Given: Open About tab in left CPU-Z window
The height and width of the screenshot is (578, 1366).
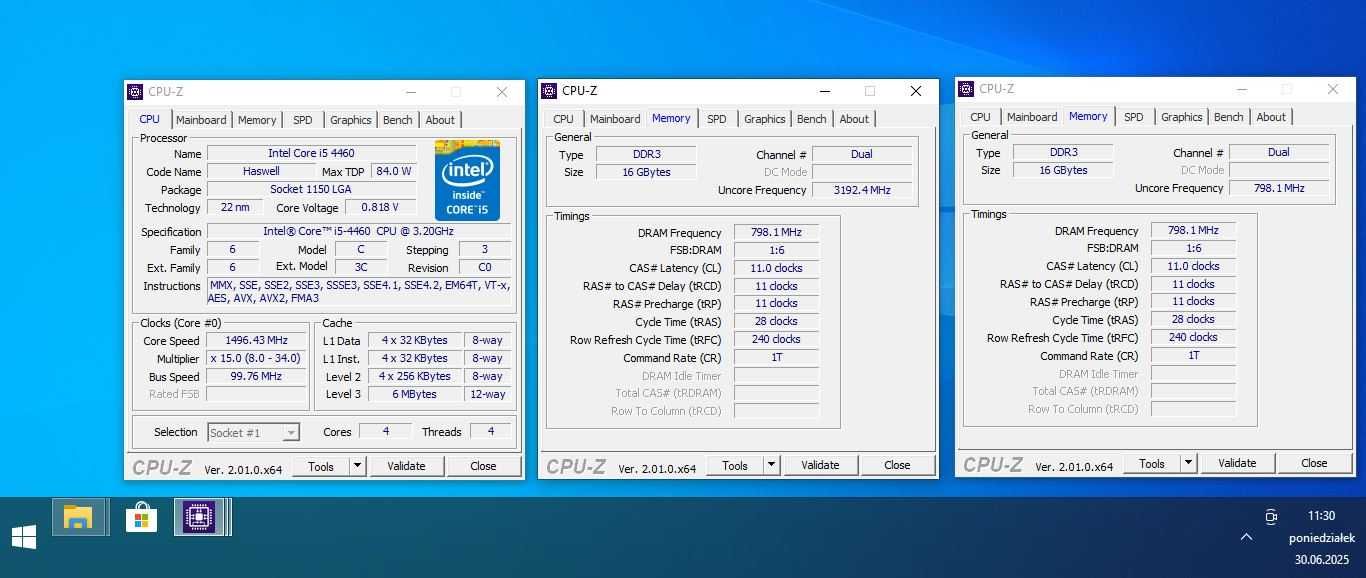Looking at the screenshot, I should click(440, 120).
